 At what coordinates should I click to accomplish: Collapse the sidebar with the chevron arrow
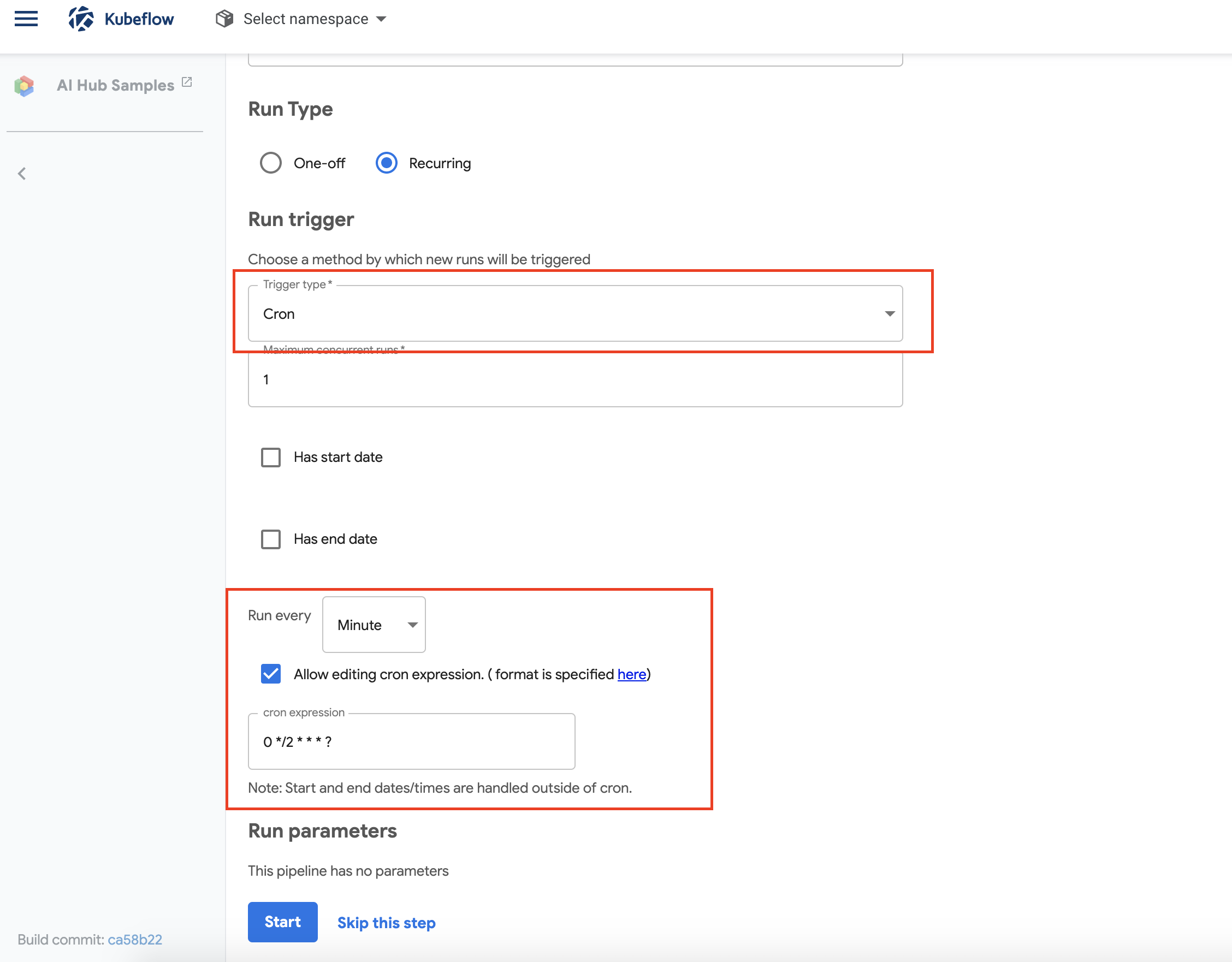(x=22, y=174)
